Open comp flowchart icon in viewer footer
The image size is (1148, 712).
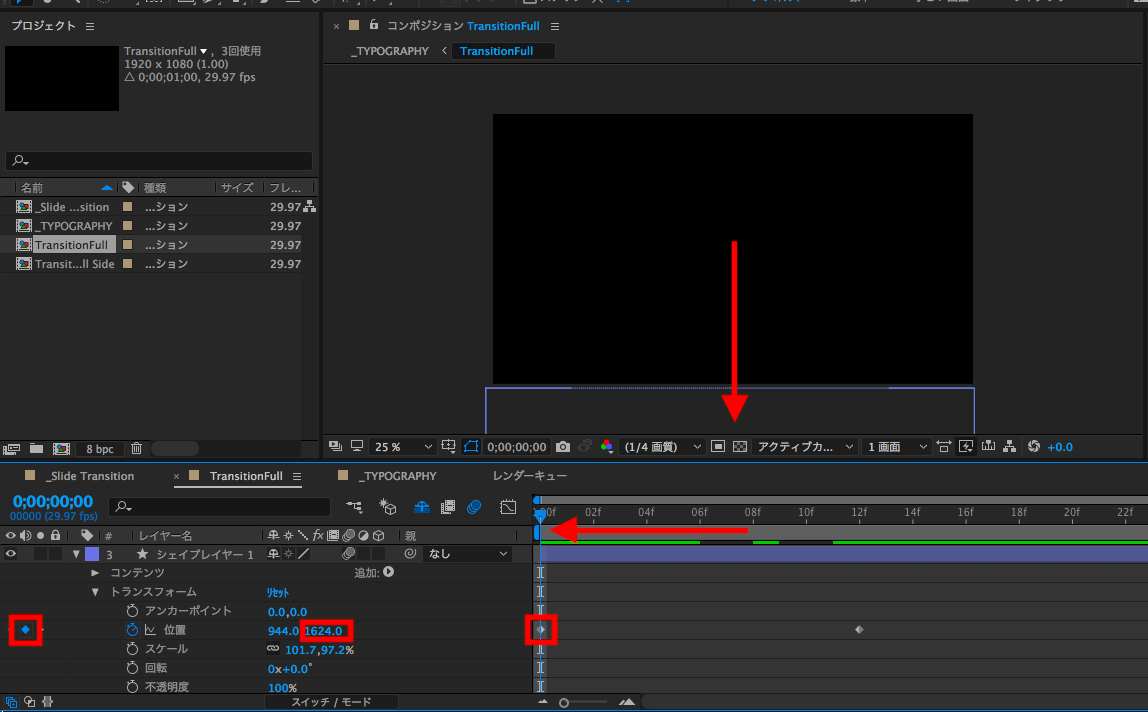pos(1010,446)
